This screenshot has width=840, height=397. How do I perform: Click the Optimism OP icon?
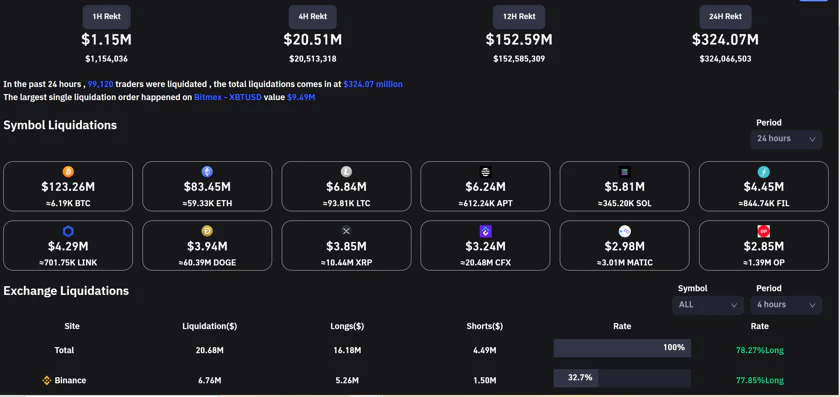click(x=763, y=231)
